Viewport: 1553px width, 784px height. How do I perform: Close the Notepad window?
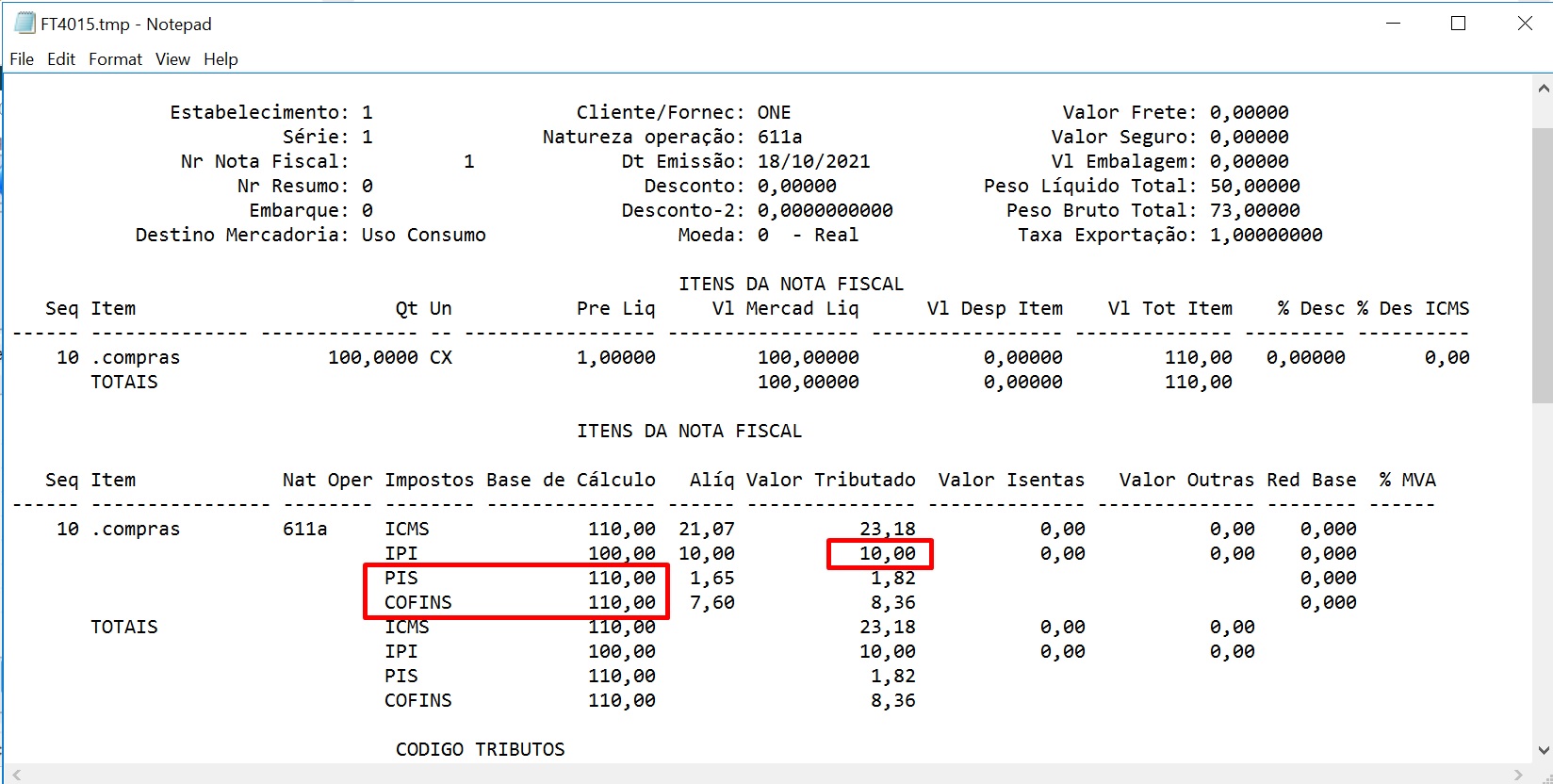[1525, 24]
